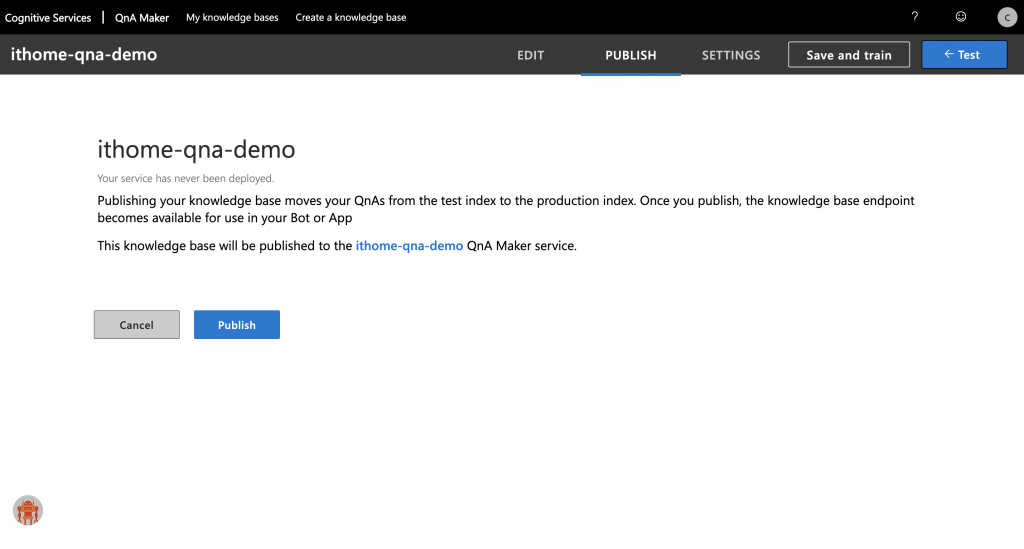Click the smiley feedback icon

point(961,17)
